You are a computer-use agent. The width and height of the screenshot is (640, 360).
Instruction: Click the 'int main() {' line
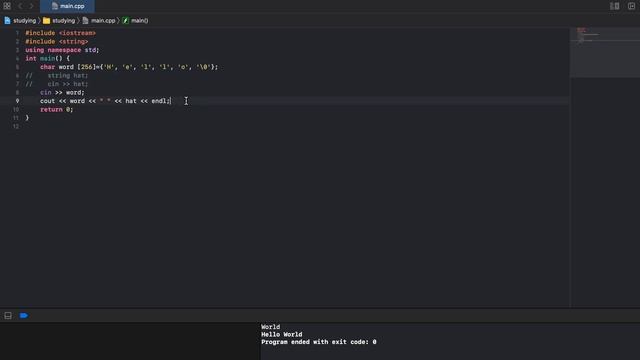[47, 58]
